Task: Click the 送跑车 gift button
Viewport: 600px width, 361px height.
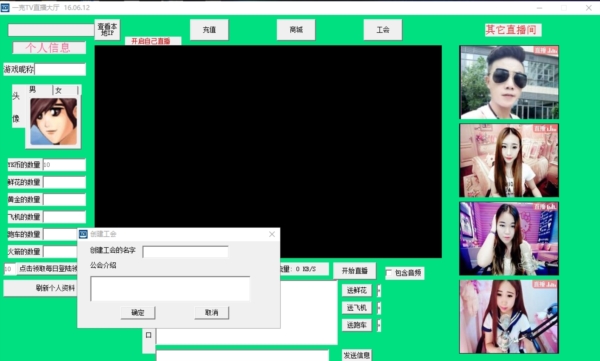Action: coord(357,325)
